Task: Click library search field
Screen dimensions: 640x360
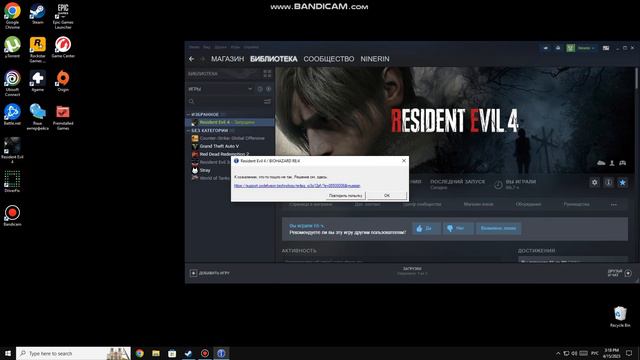Action: 224,101
